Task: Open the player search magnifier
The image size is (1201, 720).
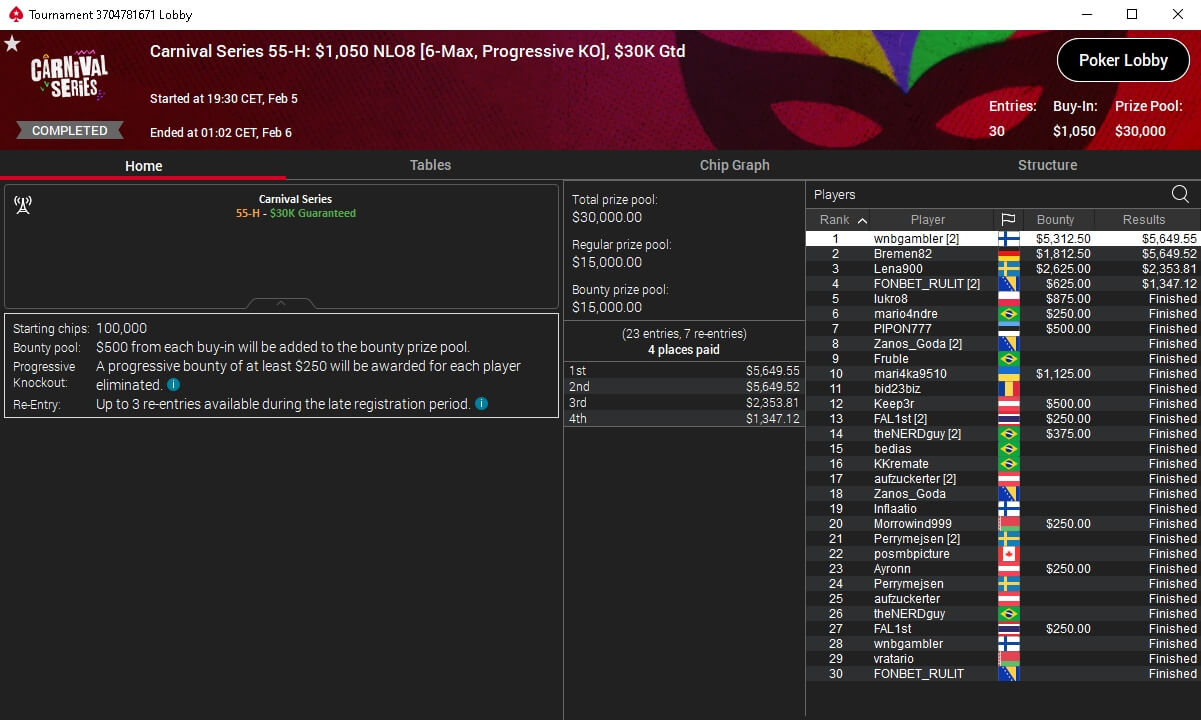Action: 1180,194
